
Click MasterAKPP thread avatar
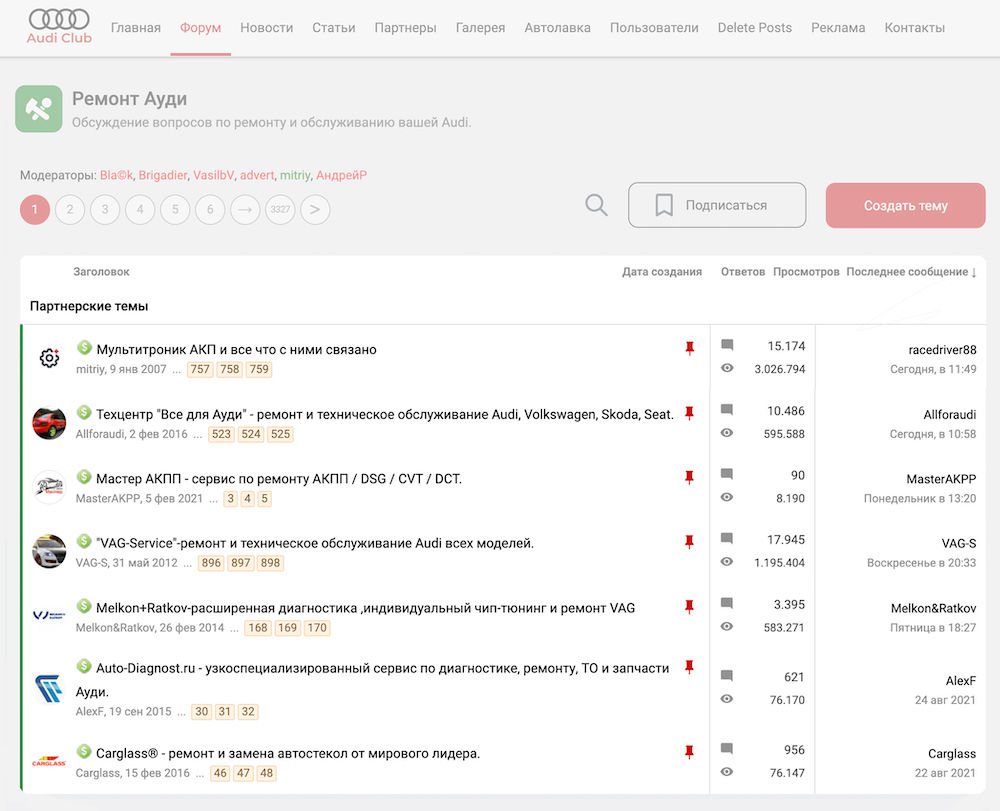pos(49,488)
